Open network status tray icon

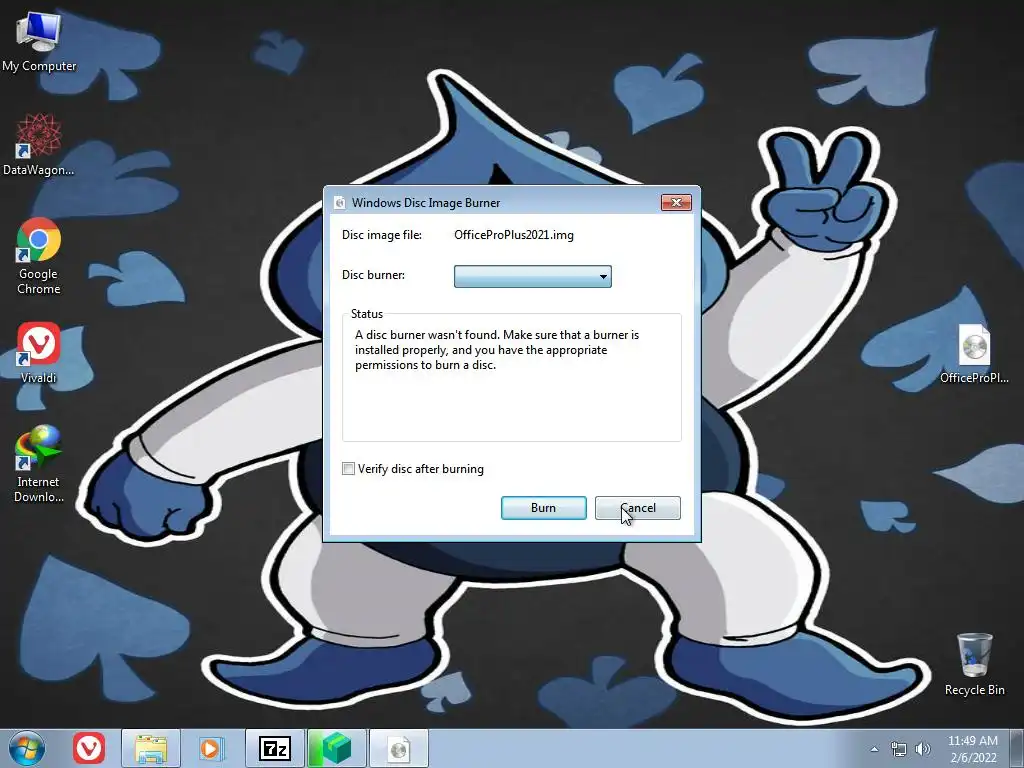899,749
